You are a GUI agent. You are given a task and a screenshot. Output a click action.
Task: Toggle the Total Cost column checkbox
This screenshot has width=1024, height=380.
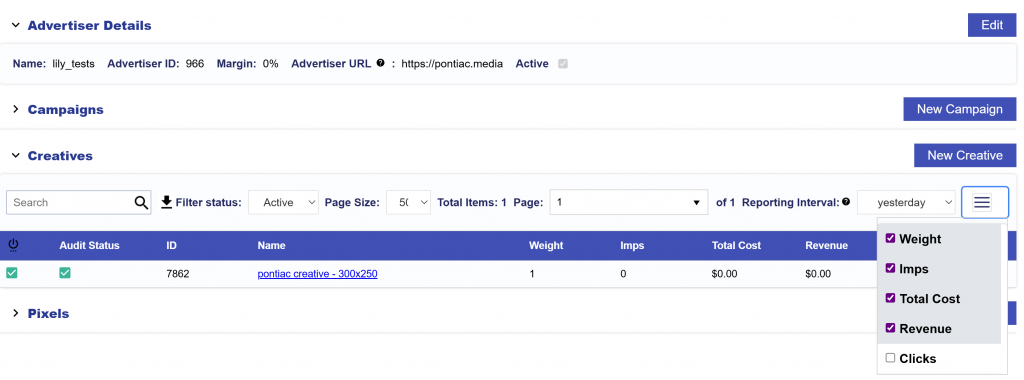890,298
